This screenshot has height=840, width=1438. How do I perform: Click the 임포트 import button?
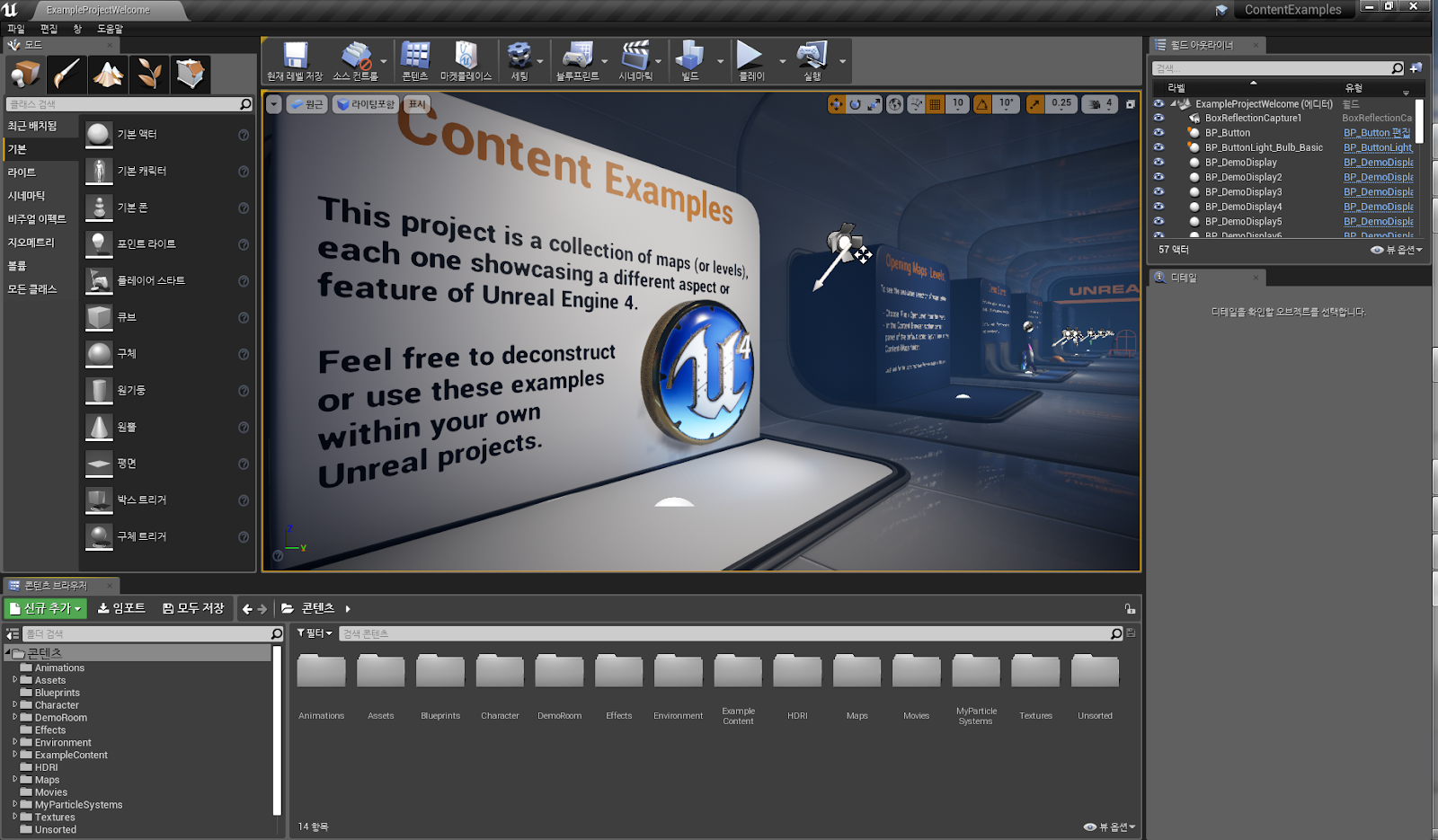click(x=122, y=608)
